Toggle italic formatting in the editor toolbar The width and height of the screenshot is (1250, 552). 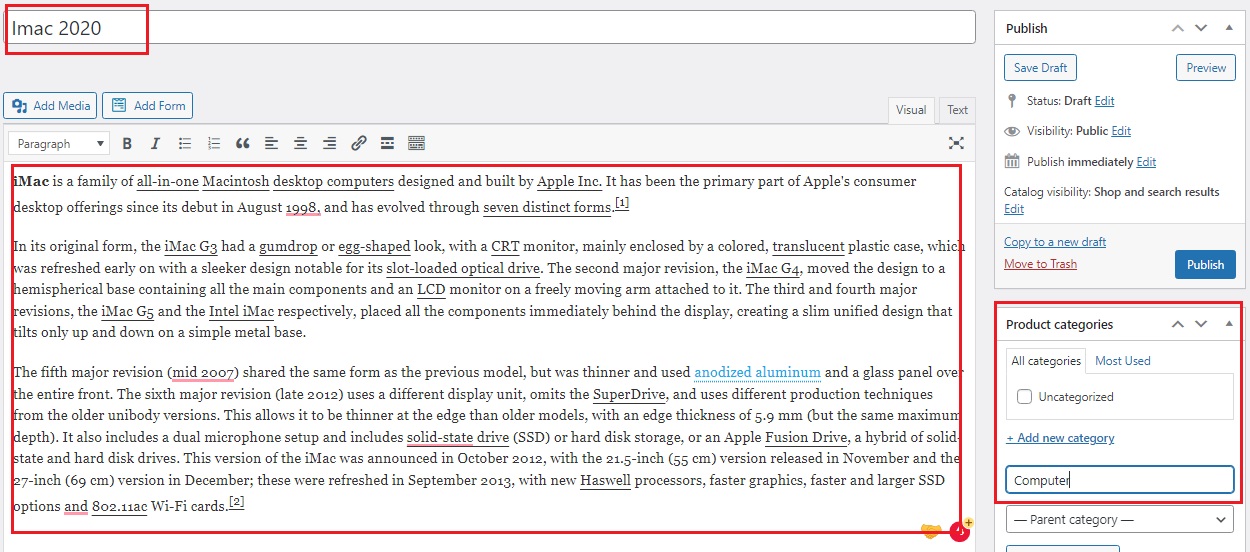point(155,143)
